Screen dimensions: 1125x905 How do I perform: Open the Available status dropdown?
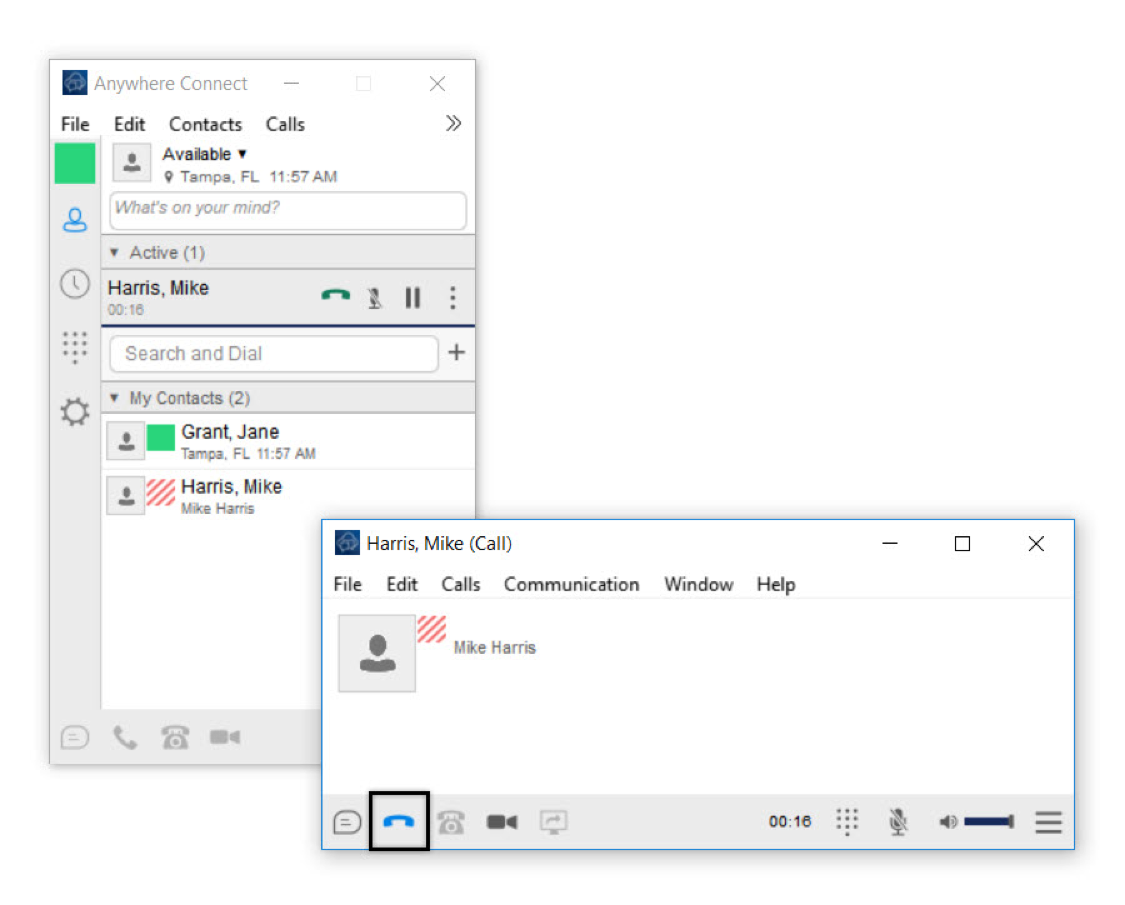(205, 154)
